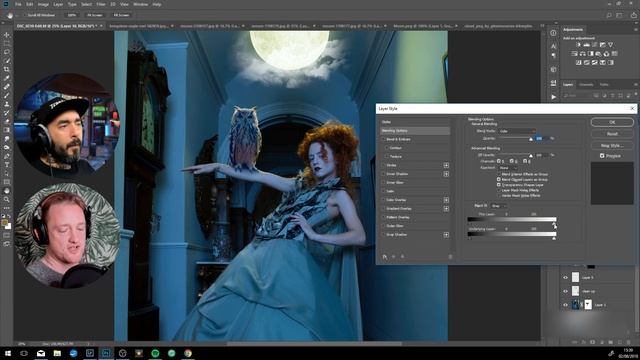Open the Blend If dropdown
Image resolution: width=640 pixels, height=360 pixels.
498,206
